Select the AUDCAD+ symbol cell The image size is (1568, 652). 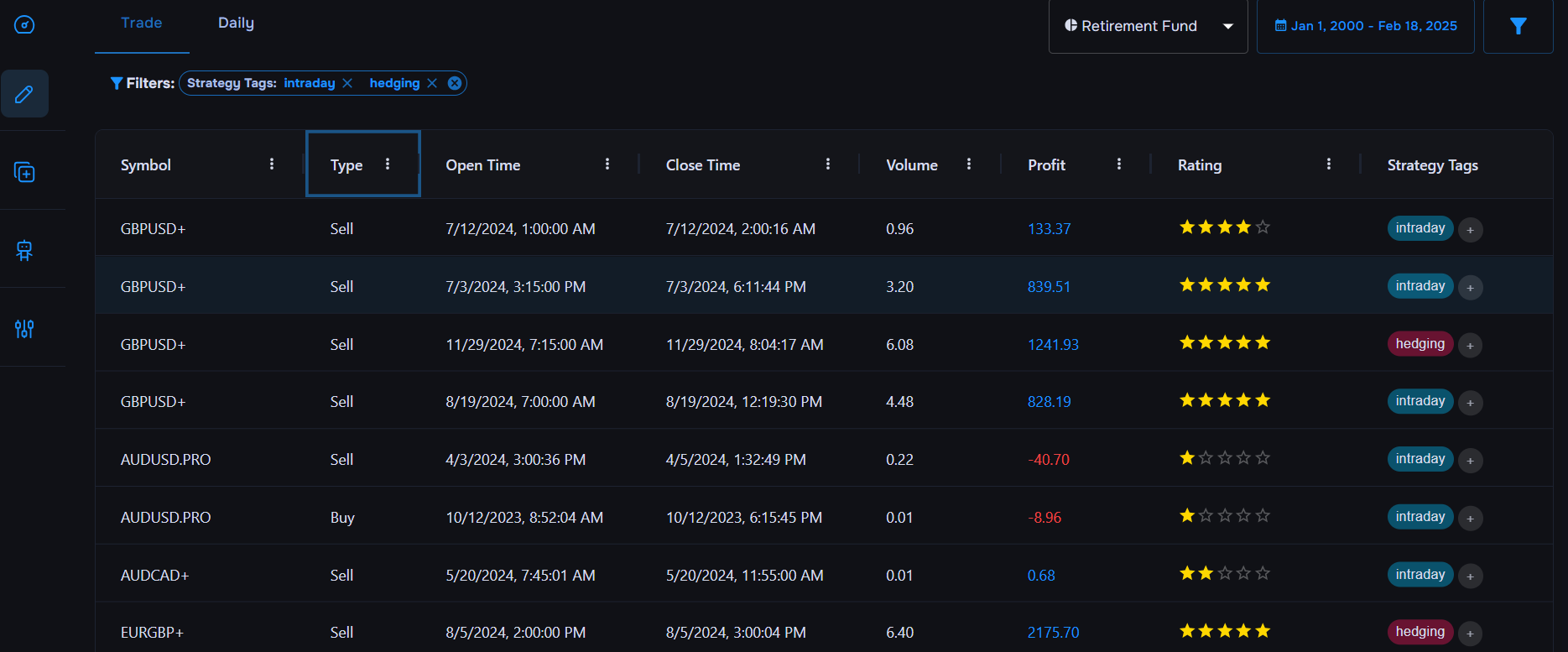(x=155, y=576)
